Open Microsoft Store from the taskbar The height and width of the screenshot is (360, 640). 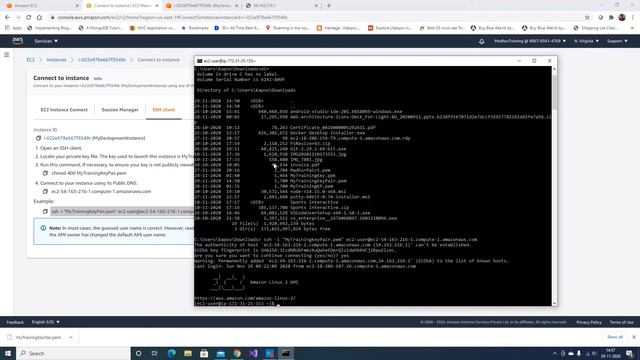point(204,353)
